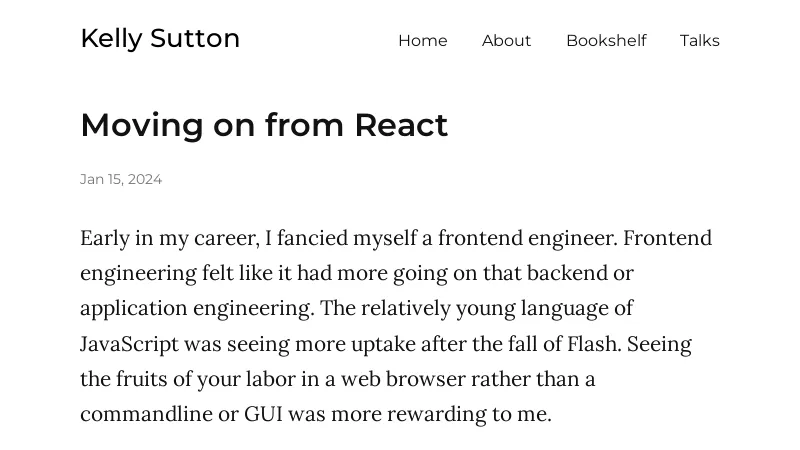The width and height of the screenshot is (800, 450).
Task: Click the word "Flash" in the article
Action: coord(592,344)
